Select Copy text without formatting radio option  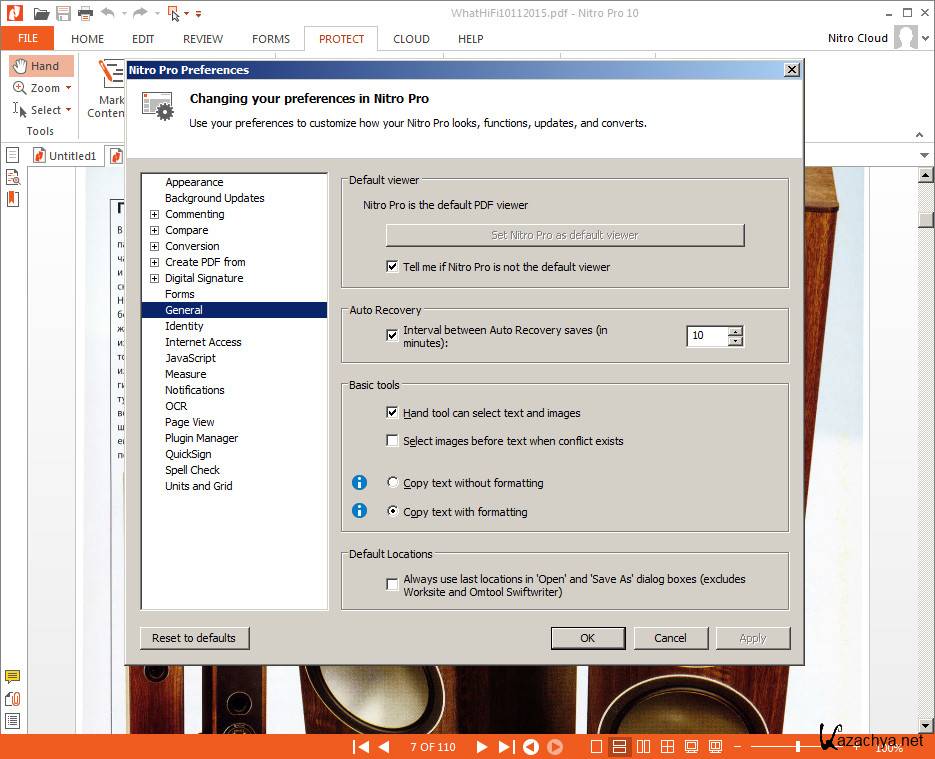point(393,483)
